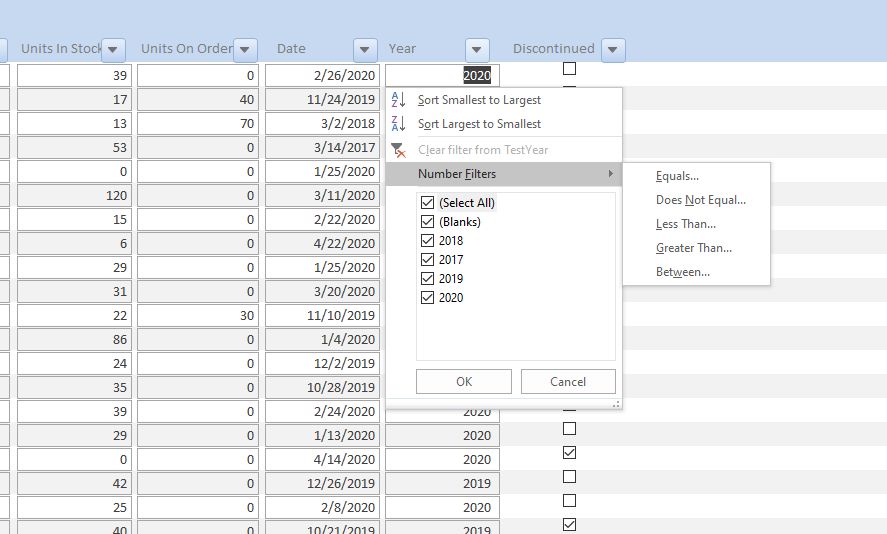Select Between... from the Number Filters submenu
This screenshot has width=887, height=534.
coord(683,272)
